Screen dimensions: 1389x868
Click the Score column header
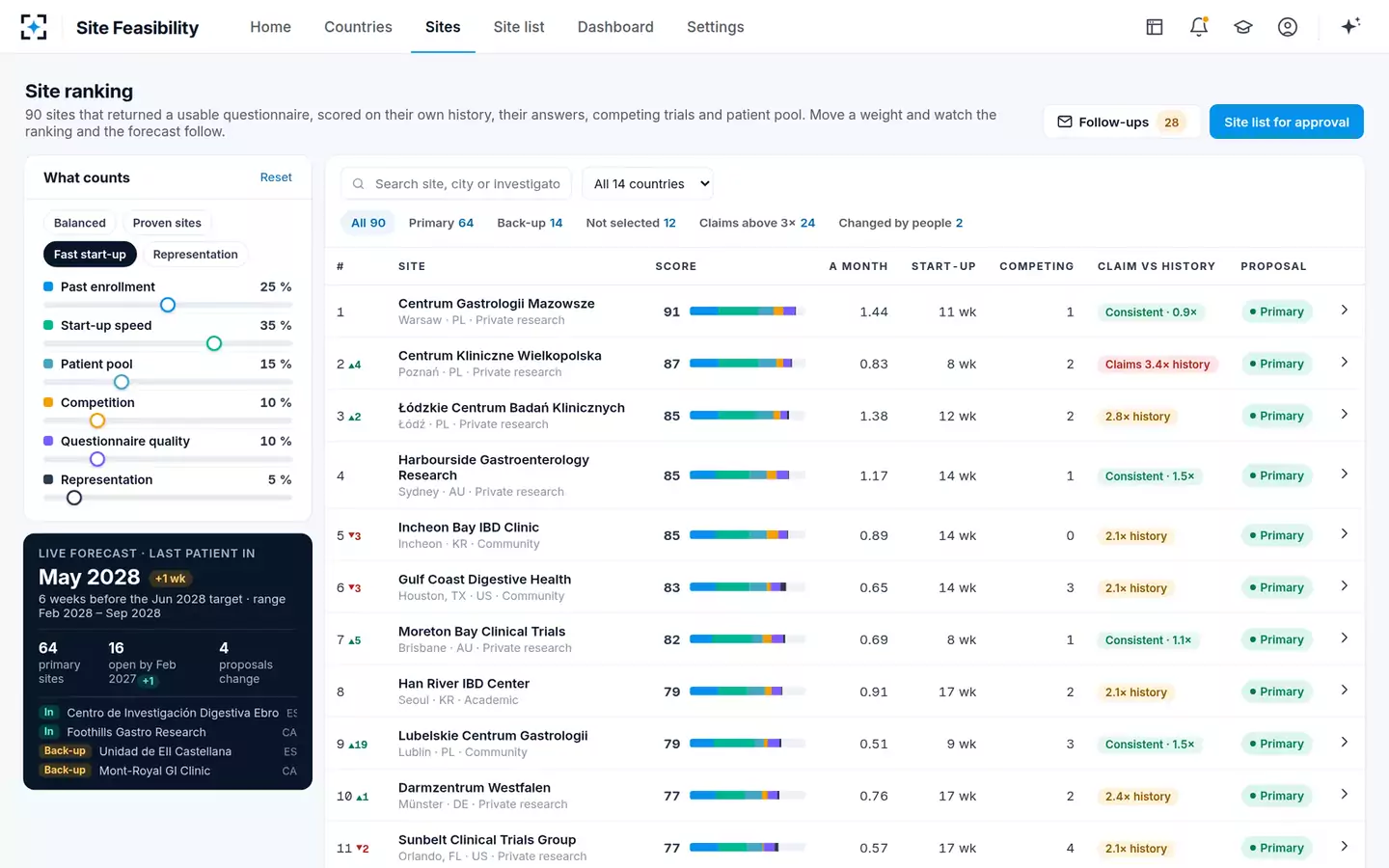point(675,266)
